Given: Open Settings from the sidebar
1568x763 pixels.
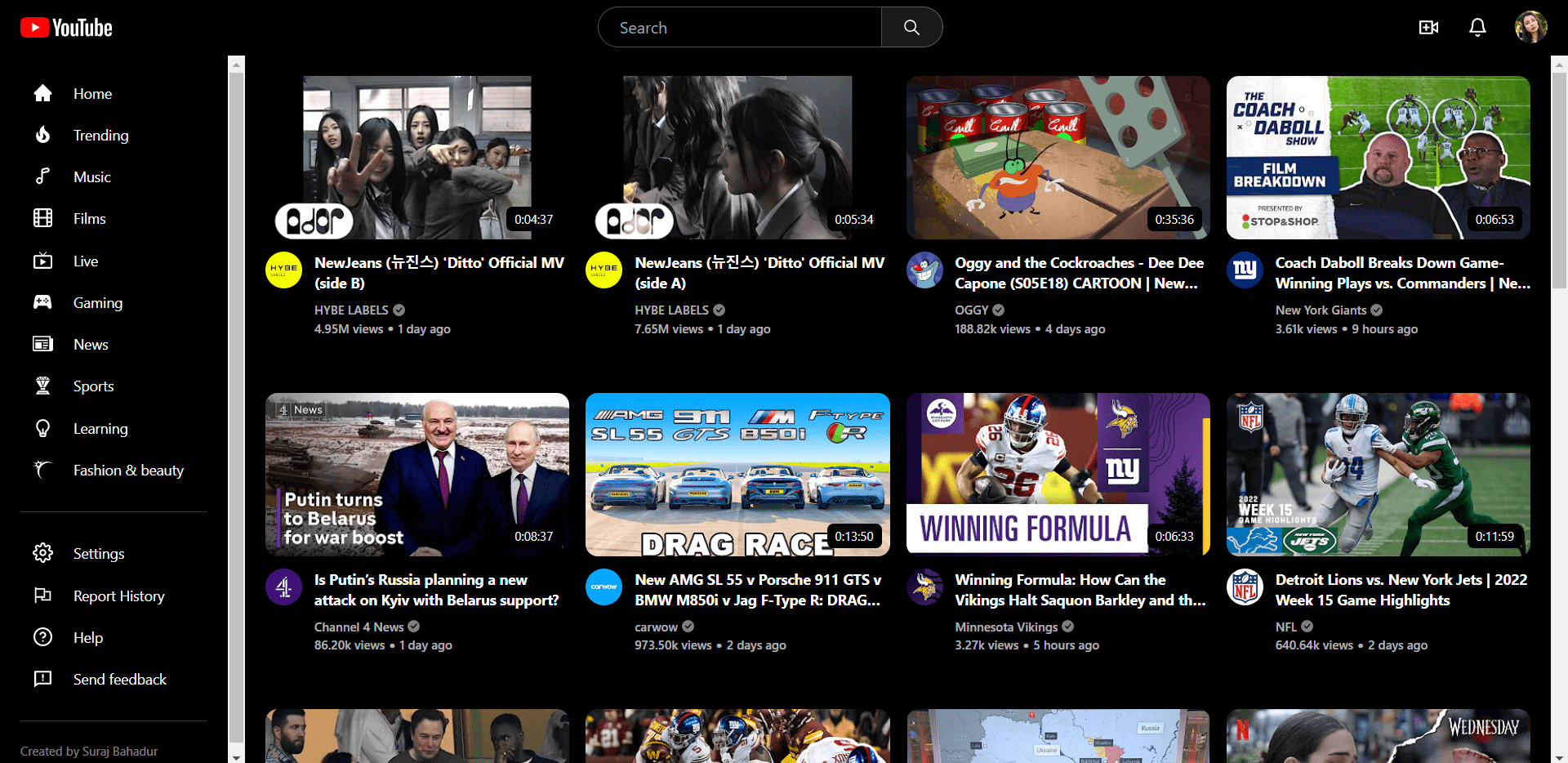Looking at the screenshot, I should (x=99, y=554).
